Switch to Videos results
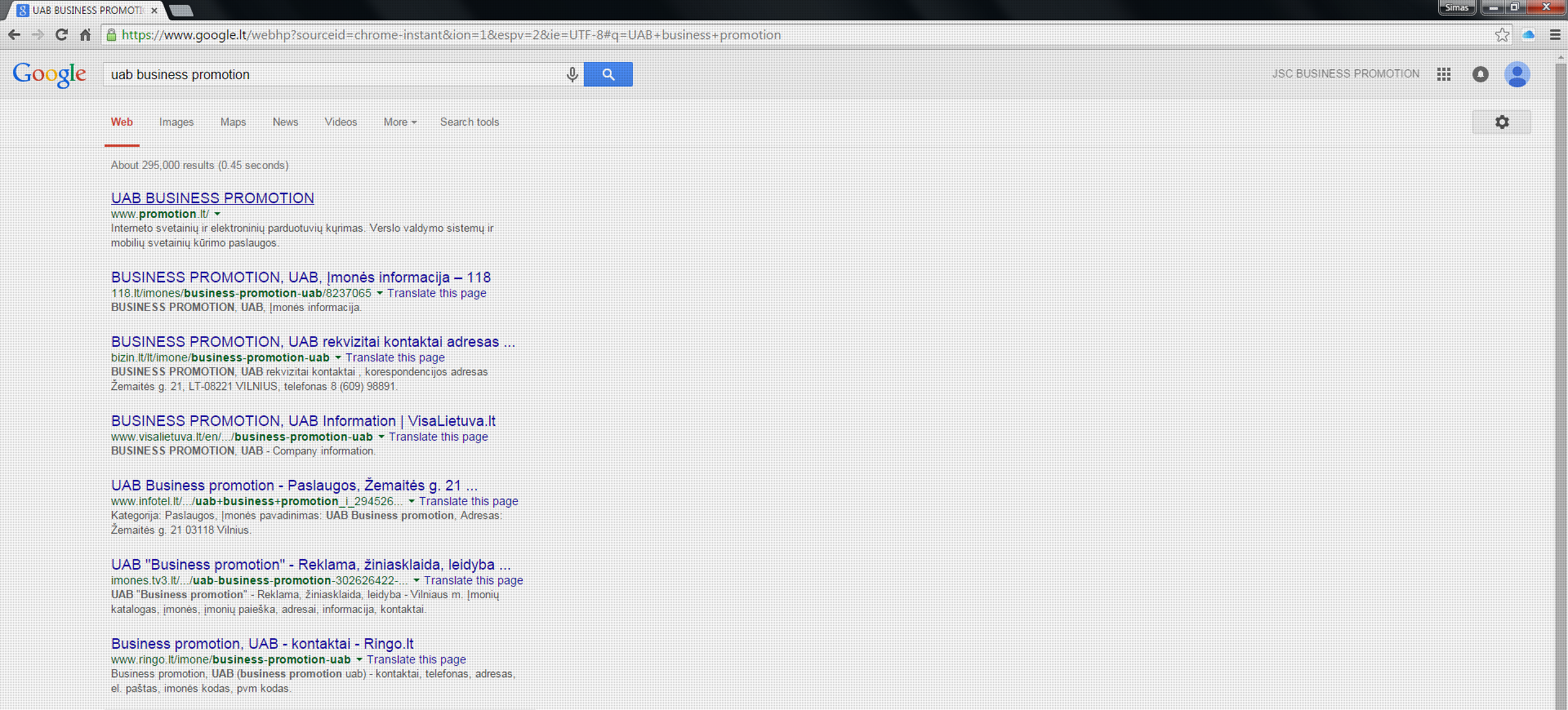 (341, 122)
